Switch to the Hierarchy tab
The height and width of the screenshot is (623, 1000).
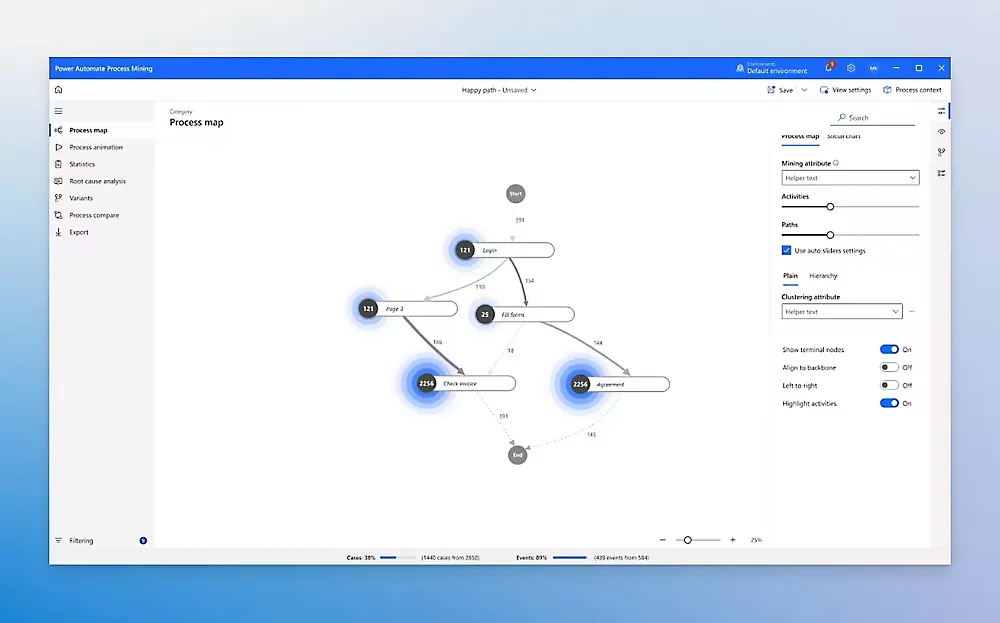823,276
